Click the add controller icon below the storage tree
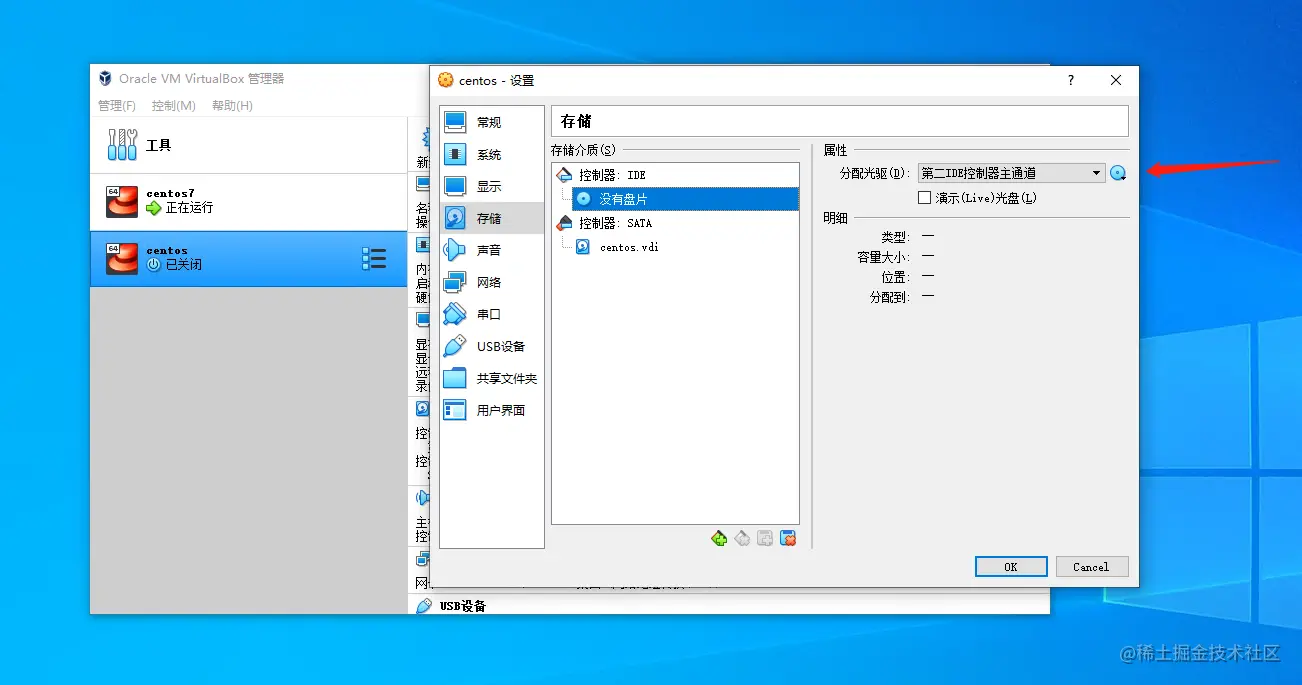 click(x=719, y=538)
